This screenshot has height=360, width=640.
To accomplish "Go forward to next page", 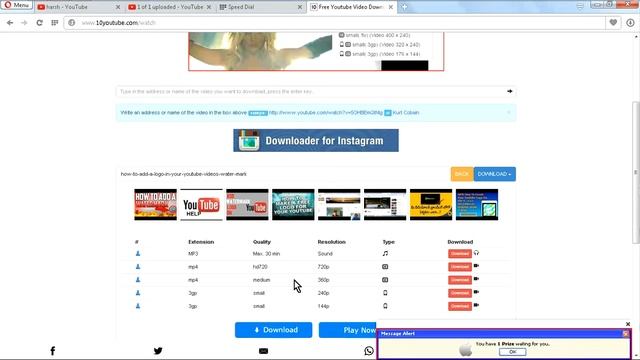I will click(24, 23).
